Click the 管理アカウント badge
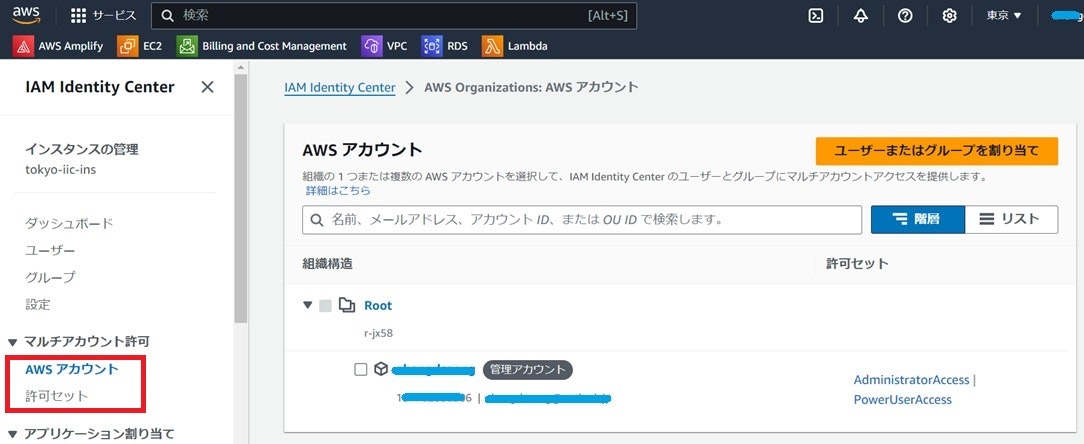Image resolution: width=1084 pixels, height=444 pixels. point(527,369)
